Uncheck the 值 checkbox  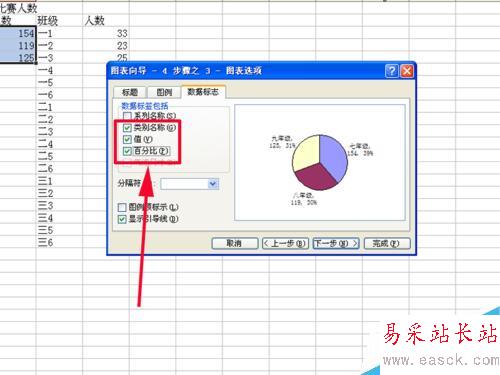(127, 139)
